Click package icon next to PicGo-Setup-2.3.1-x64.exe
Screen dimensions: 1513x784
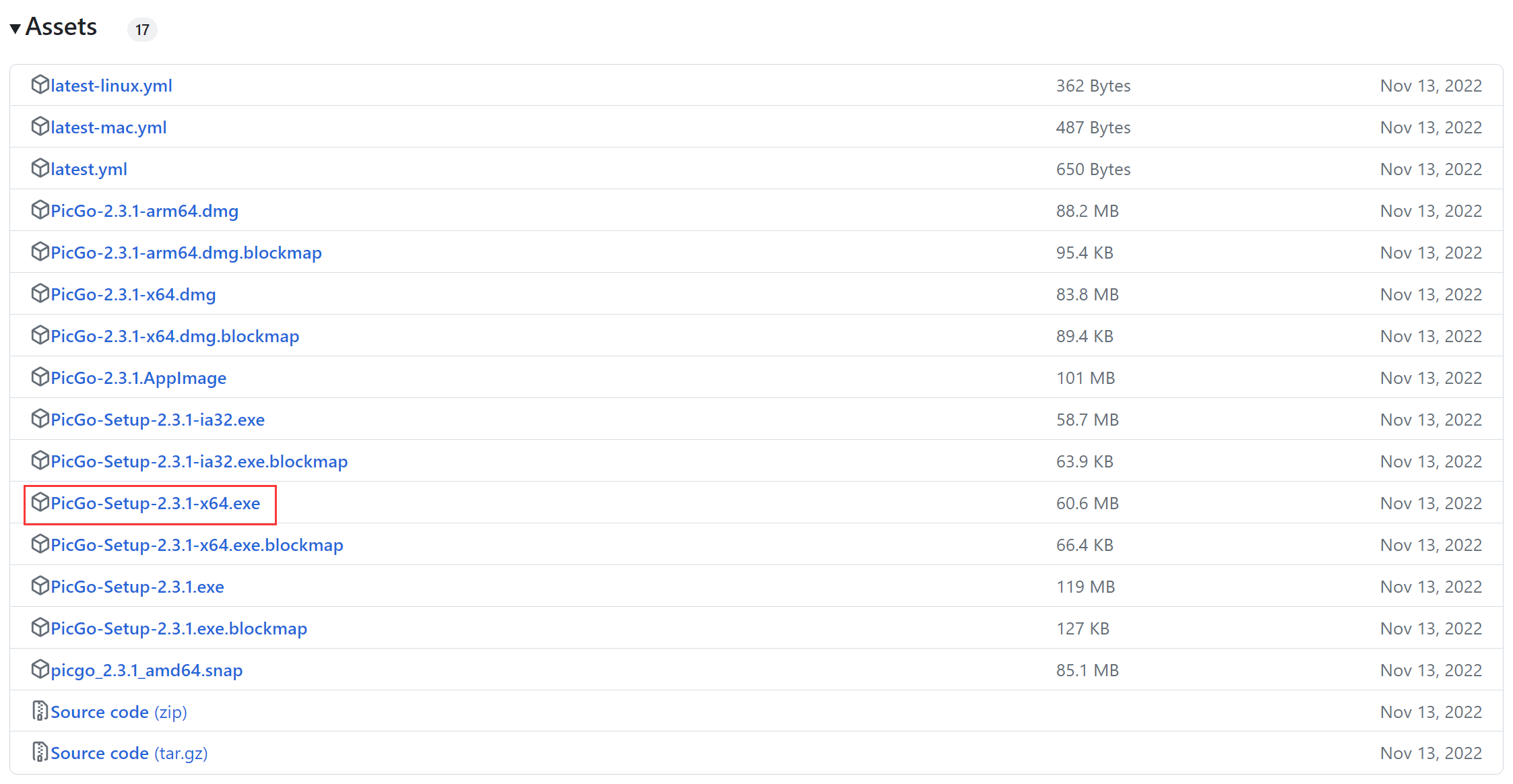40,502
